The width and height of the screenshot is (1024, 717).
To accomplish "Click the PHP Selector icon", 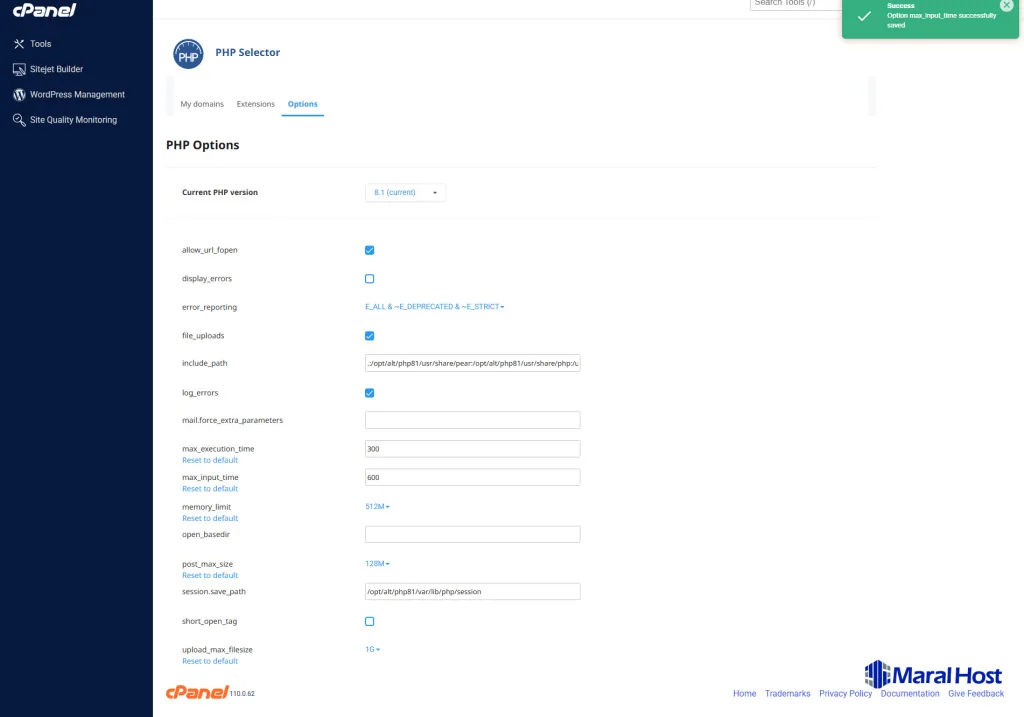I will coord(188,52).
